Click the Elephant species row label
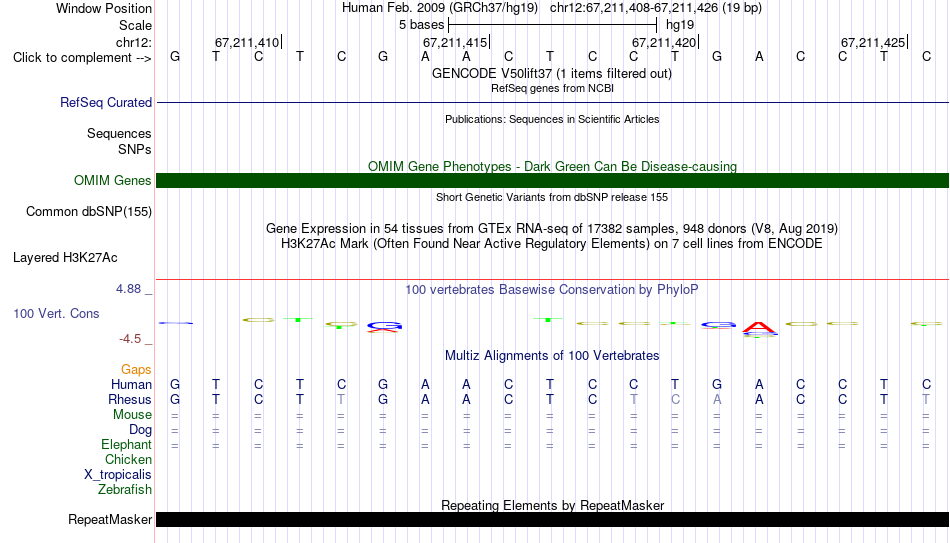The width and height of the screenshot is (950, 543). tap(126, 445)
